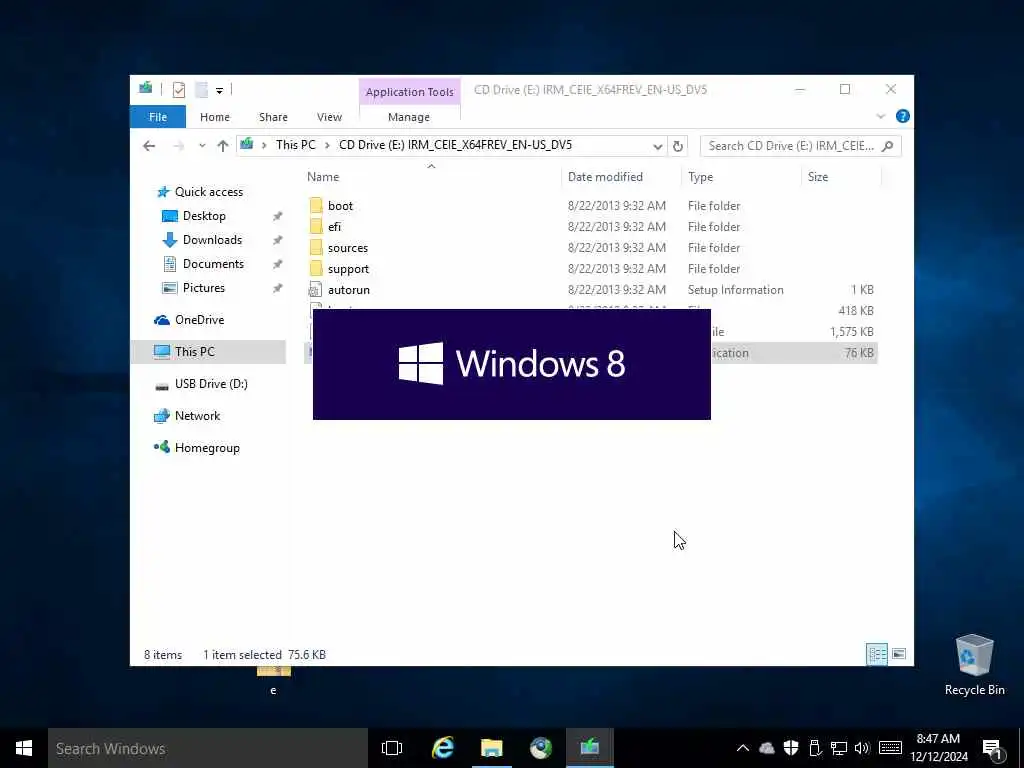Image resolution: width=1024 pixels, height=768 pixels.
Task: Click This PC in the address bar
Action: pos(295,145)
